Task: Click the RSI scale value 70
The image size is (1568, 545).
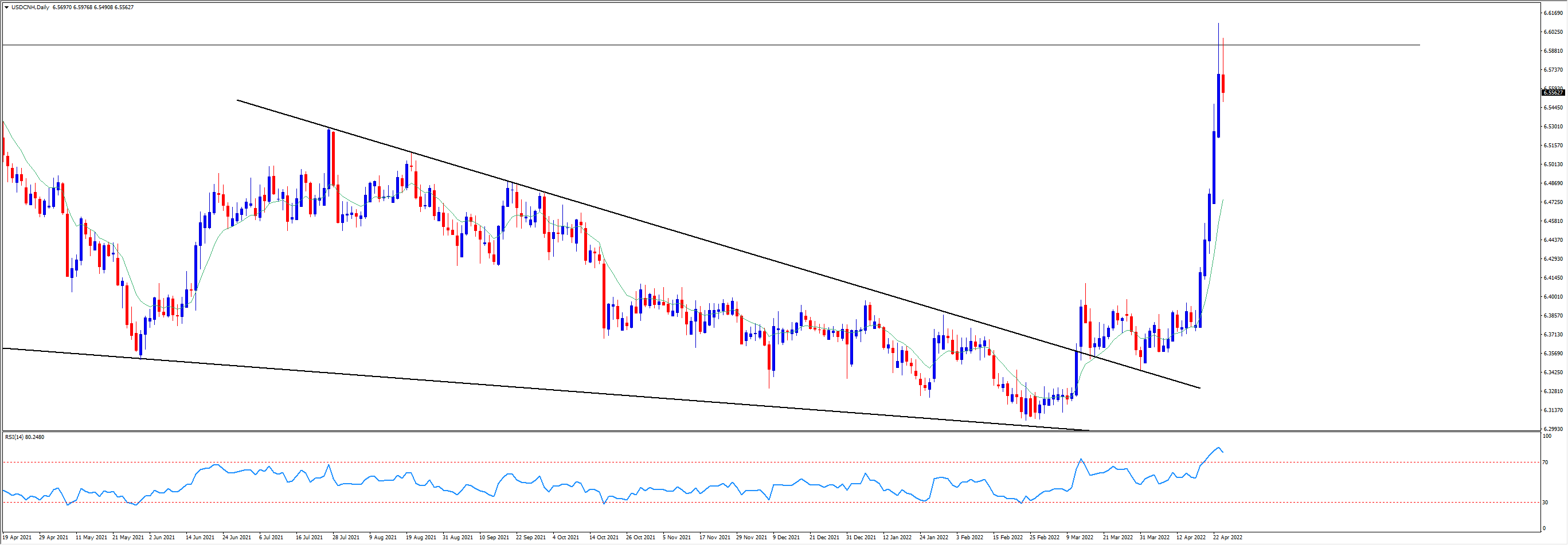Action: pyautogui.click(x=1546, y=462)
